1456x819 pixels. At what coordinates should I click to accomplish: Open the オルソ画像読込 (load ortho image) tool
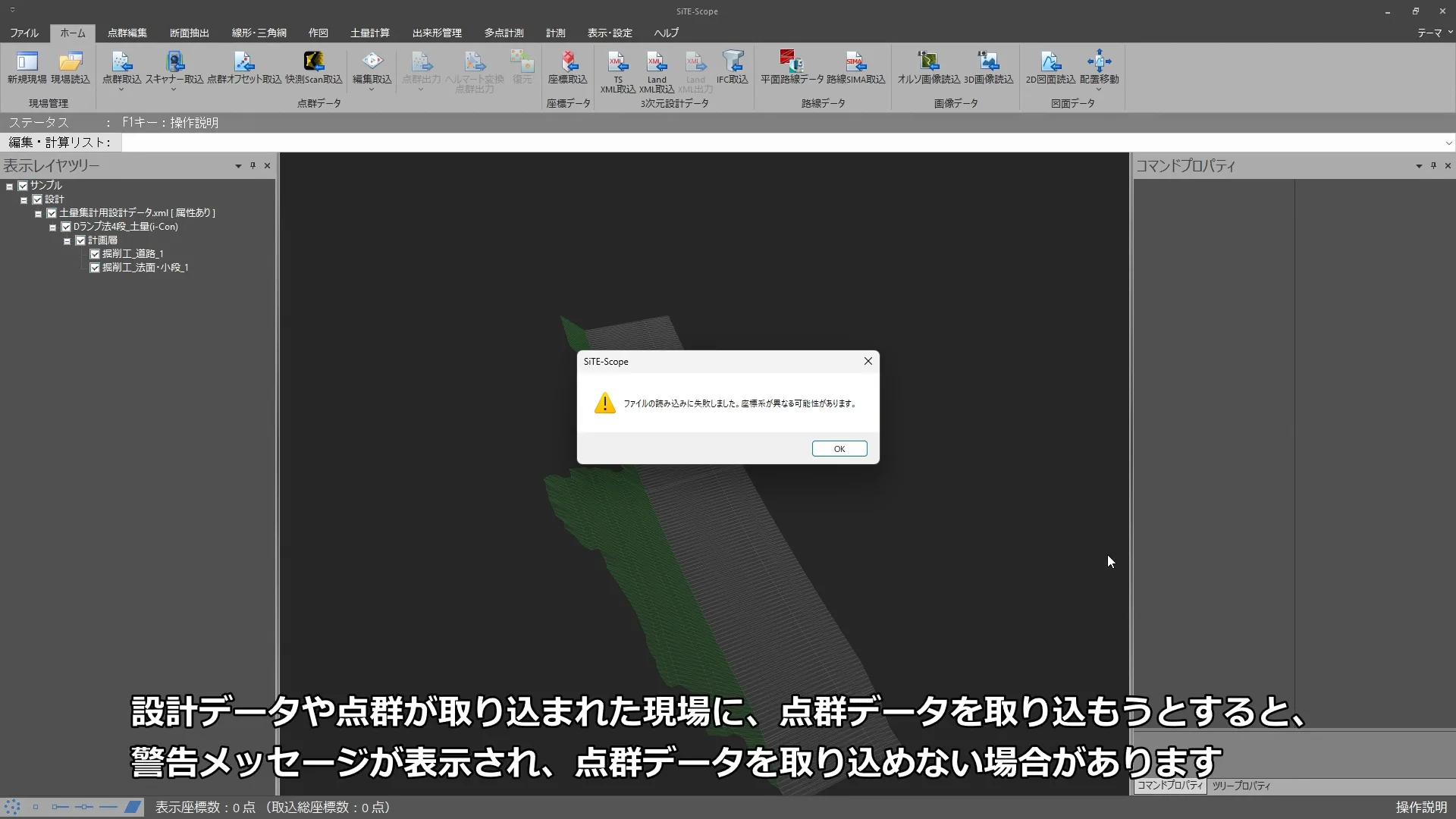coord(928,62)
